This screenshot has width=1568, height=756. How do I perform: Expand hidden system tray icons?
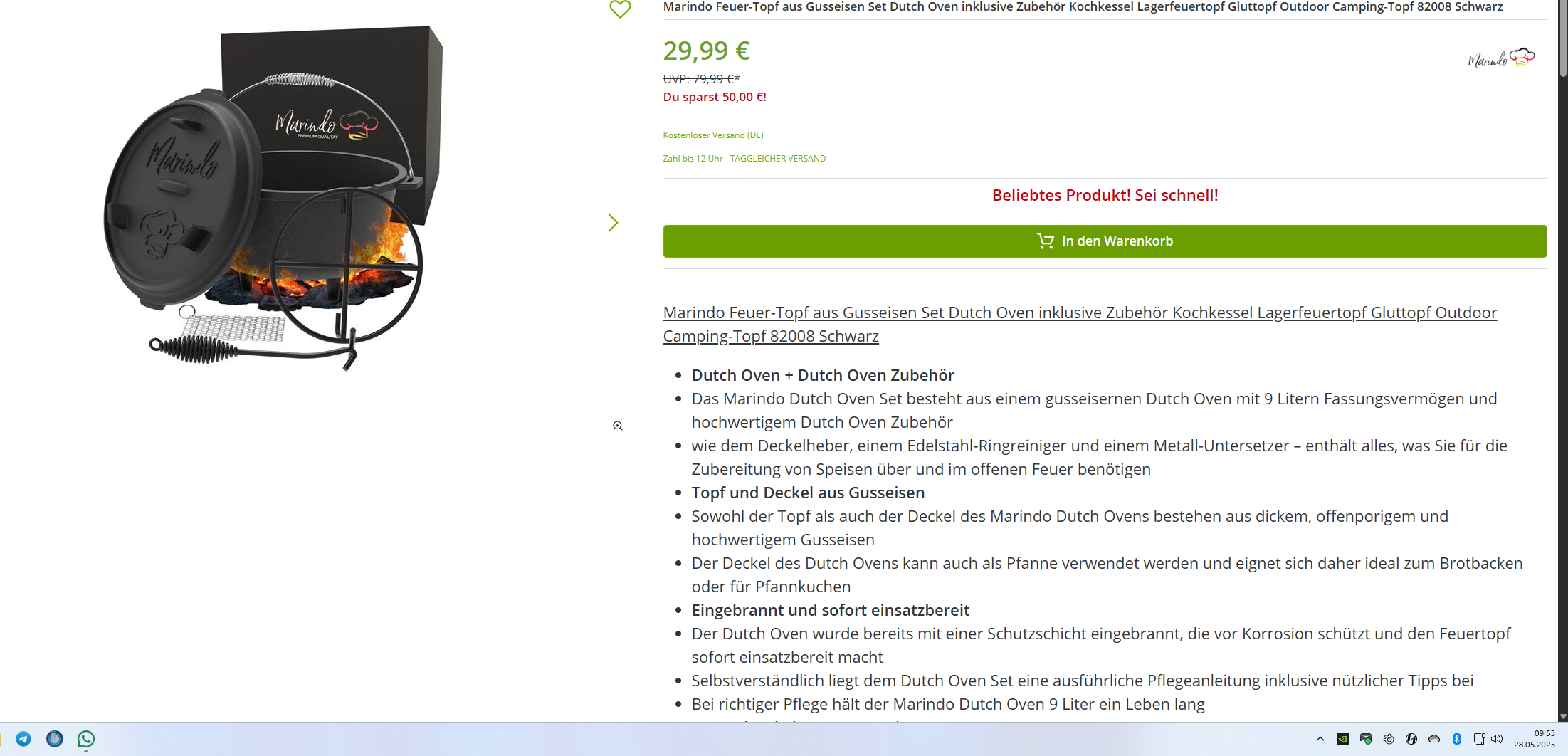(x=1320, y=739)
